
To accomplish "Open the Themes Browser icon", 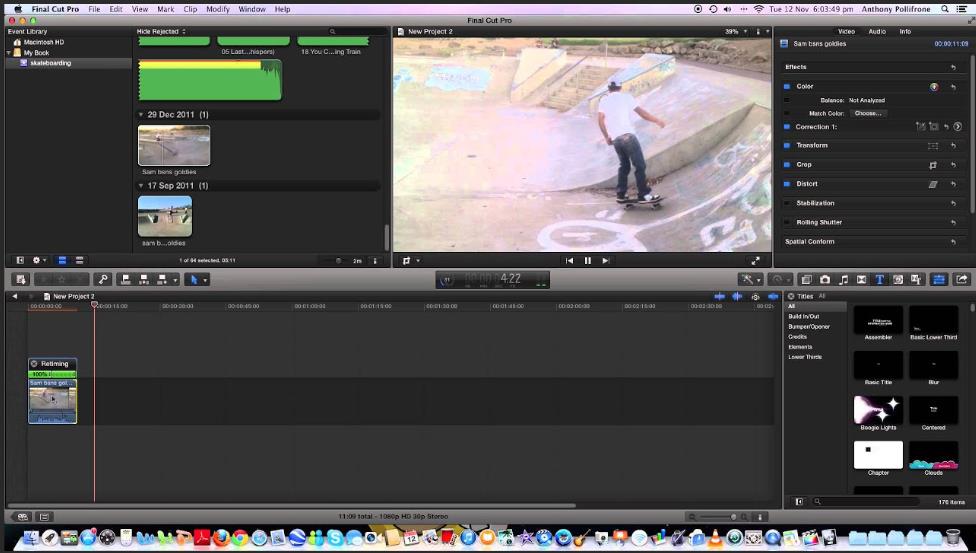I will click(x=916, y=280).
